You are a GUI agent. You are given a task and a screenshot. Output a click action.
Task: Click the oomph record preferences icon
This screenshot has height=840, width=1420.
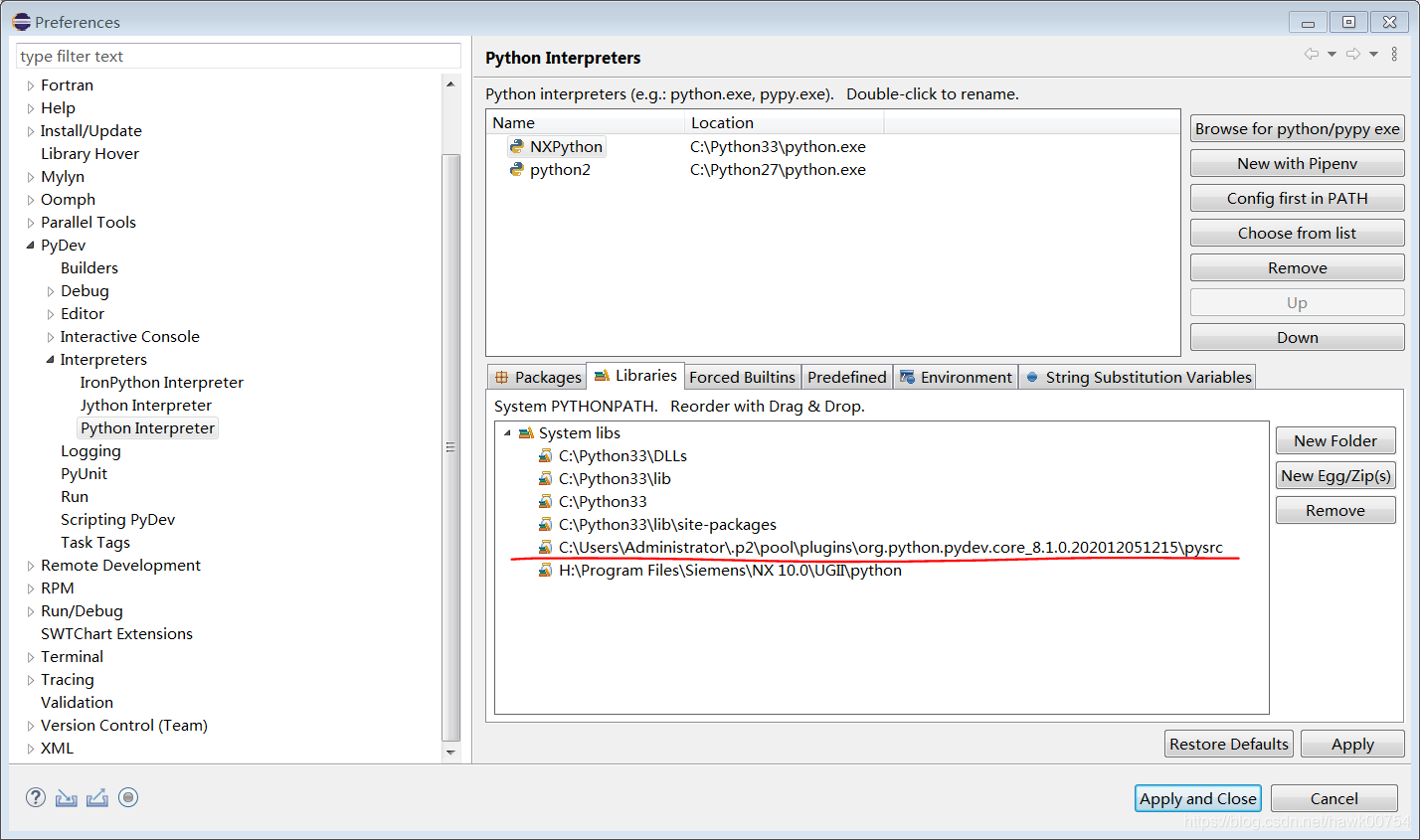128,797
